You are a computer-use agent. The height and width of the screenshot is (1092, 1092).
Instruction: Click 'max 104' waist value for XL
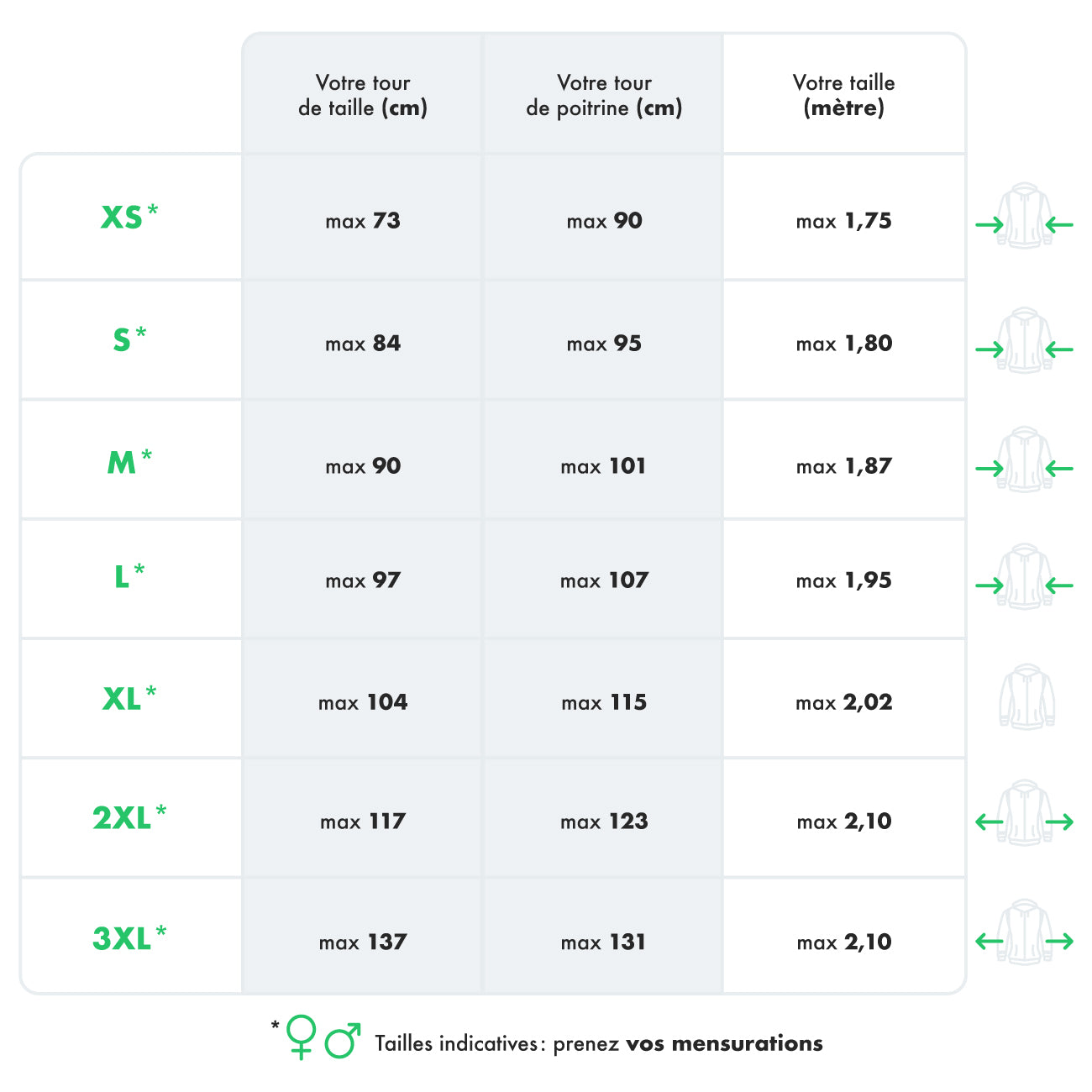pyautogui.click(x=363, y=702)
